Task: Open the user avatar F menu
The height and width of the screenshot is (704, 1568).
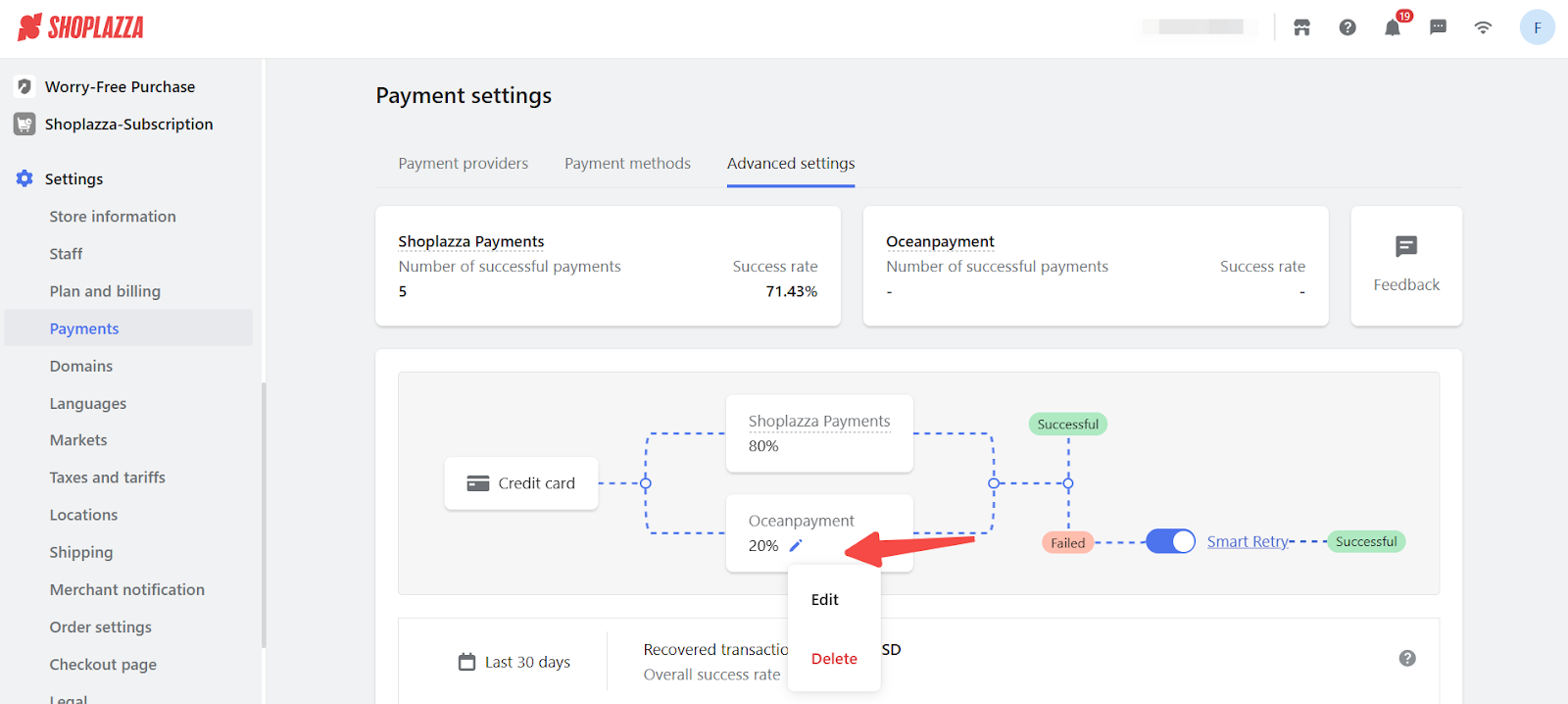Action: click(x=1537, y=27)
